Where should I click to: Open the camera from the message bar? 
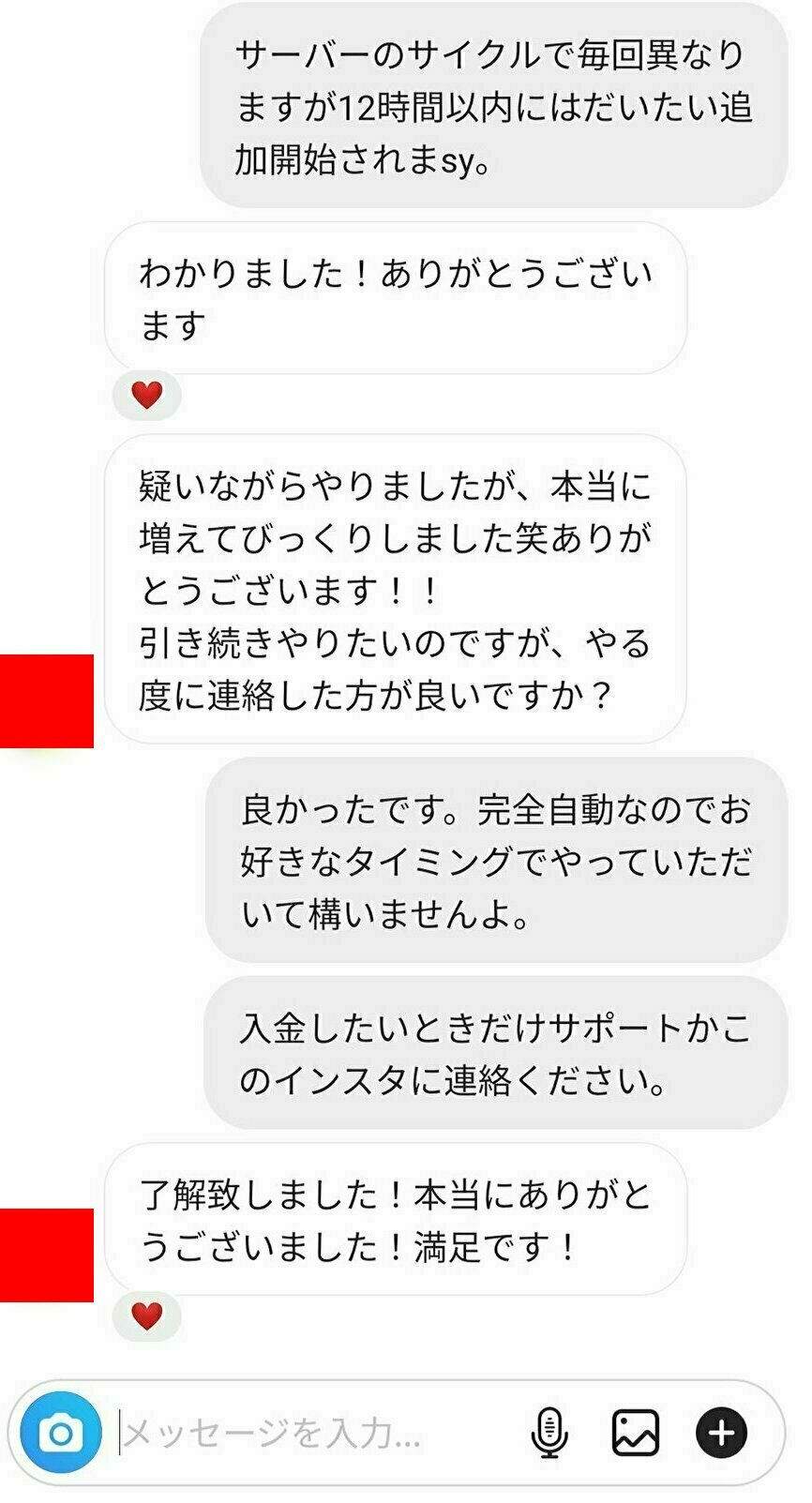coord(61,1433)
